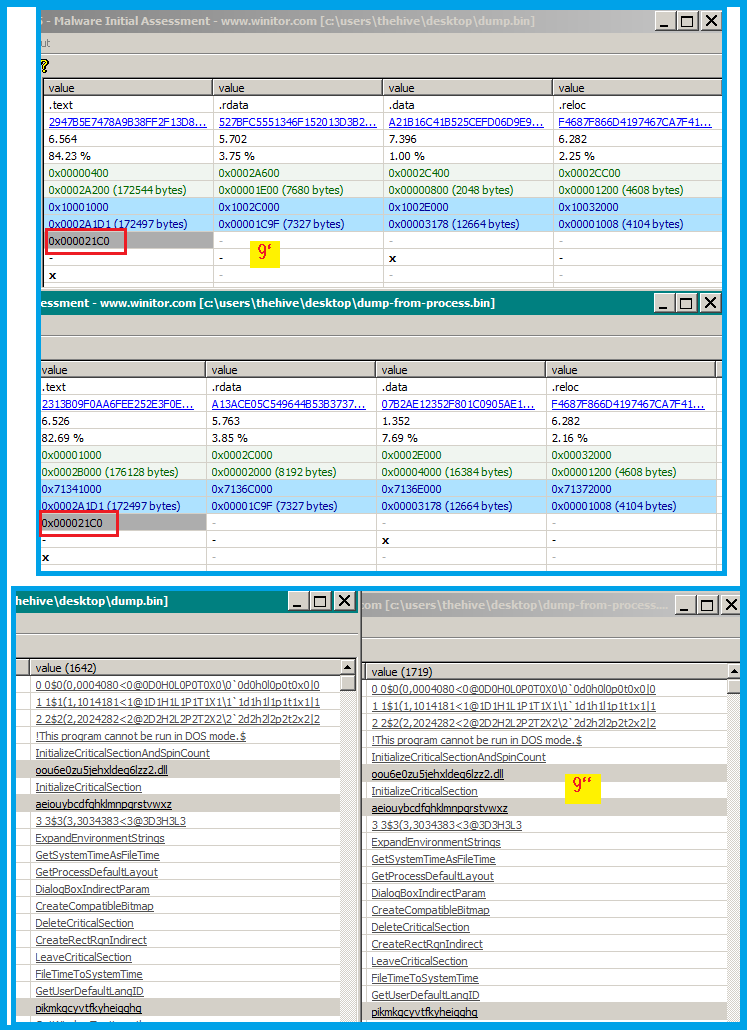Sort by the value (1642) column header

180,667
